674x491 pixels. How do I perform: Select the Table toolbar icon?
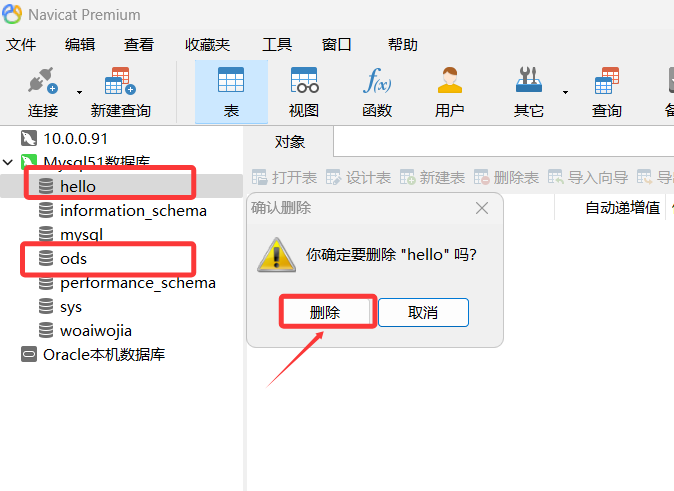231,80
